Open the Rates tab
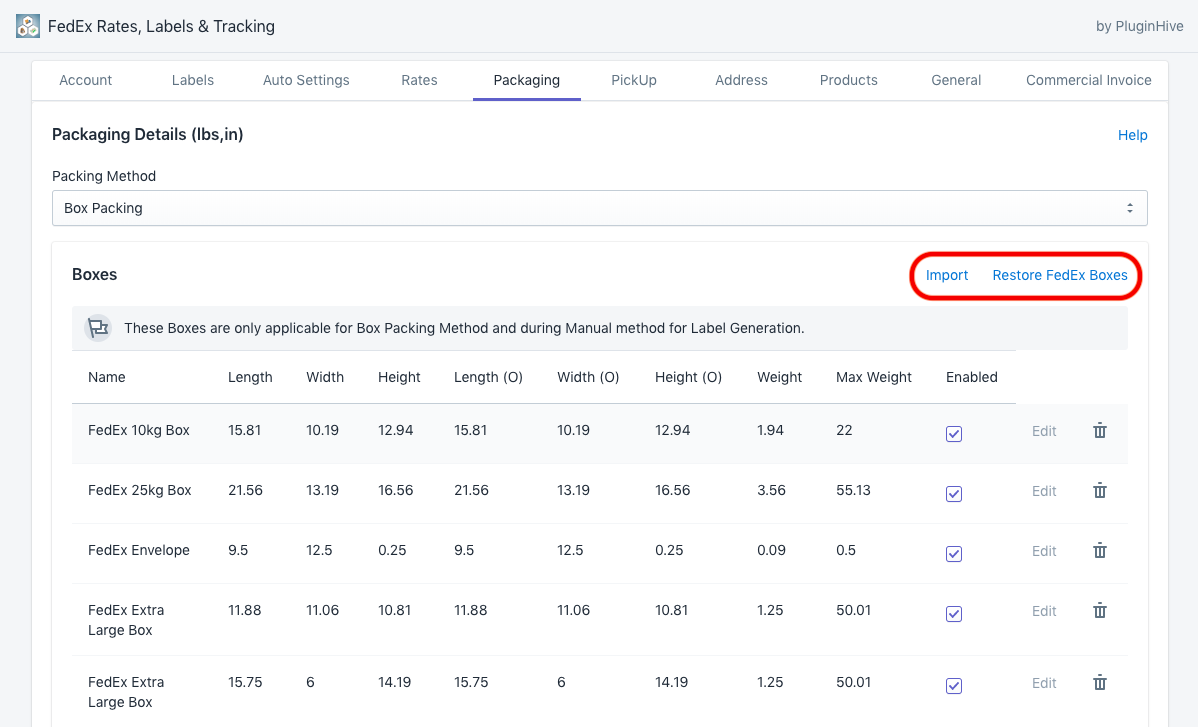The height and width of the screenshot is (727, 1198). click(419, 80)
